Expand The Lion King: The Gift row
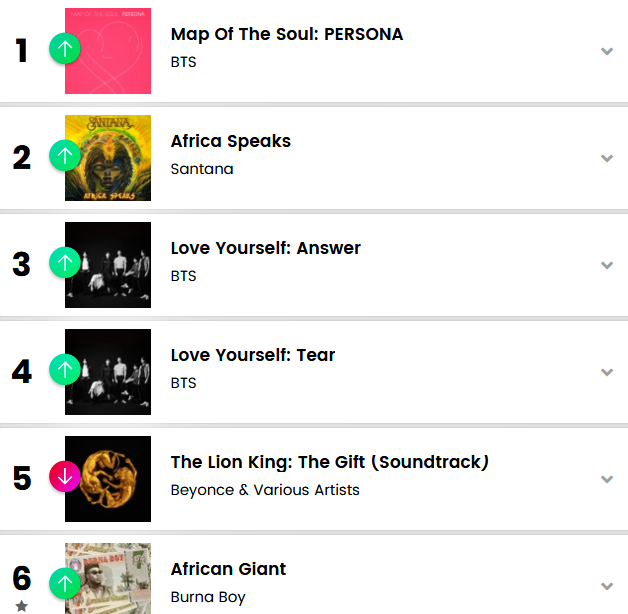The image size is (628, 614). 606,479
